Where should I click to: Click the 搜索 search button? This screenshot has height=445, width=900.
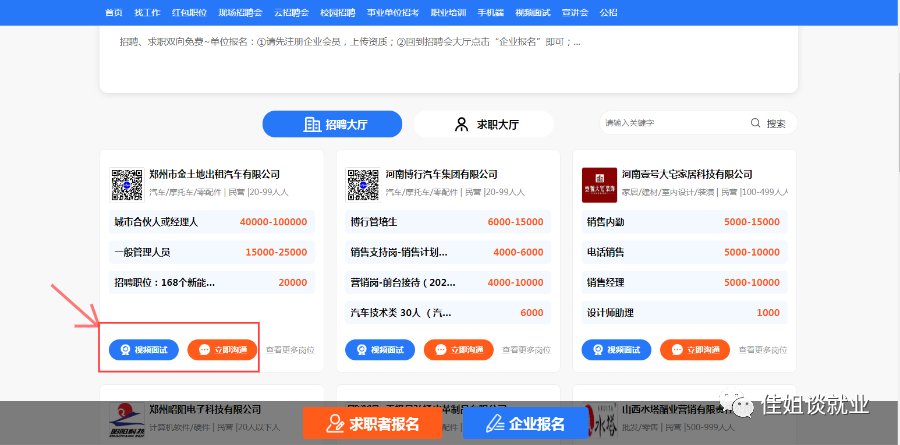point(769,123)
